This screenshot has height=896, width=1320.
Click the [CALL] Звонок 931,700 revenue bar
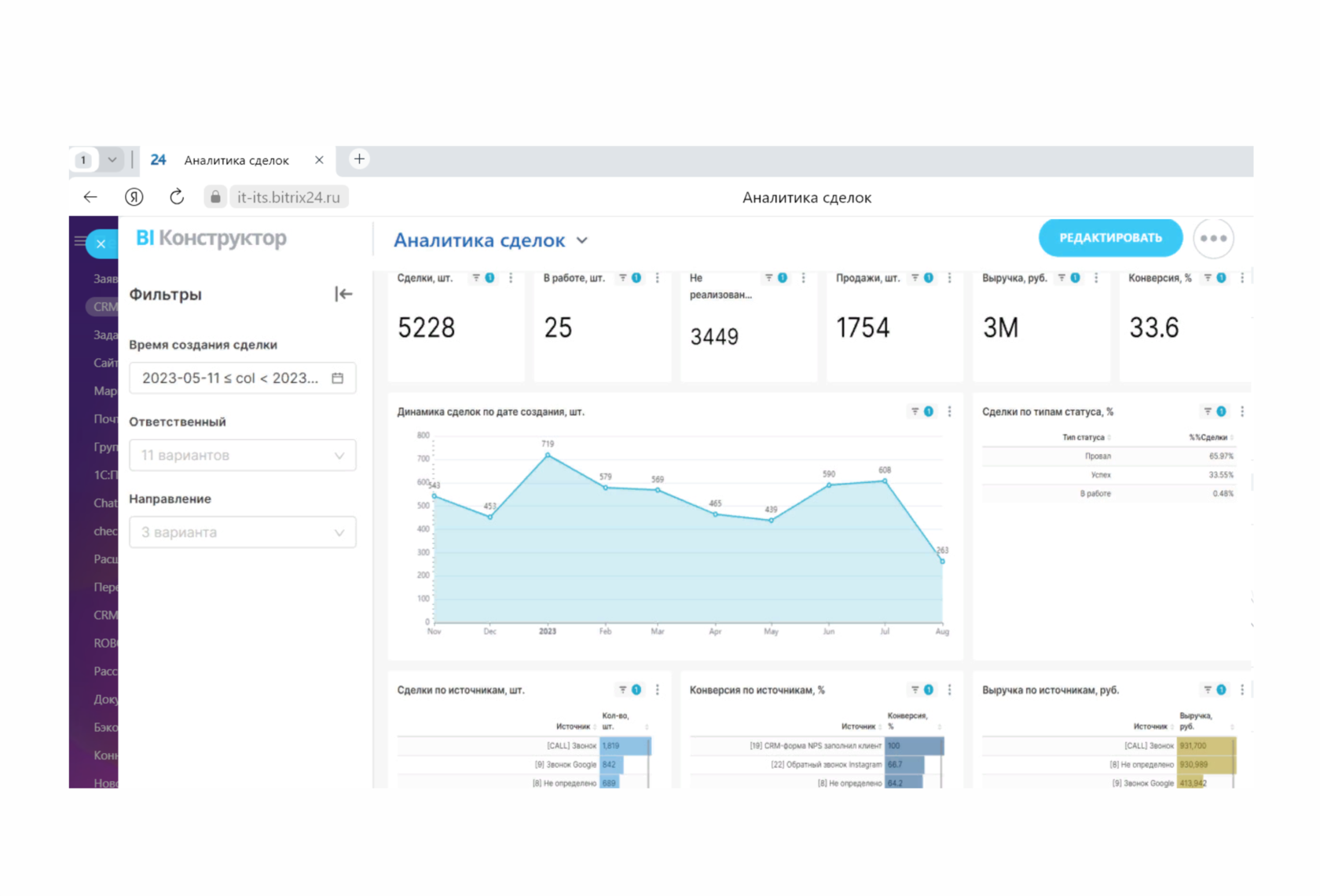click(x=1207, y=746)
